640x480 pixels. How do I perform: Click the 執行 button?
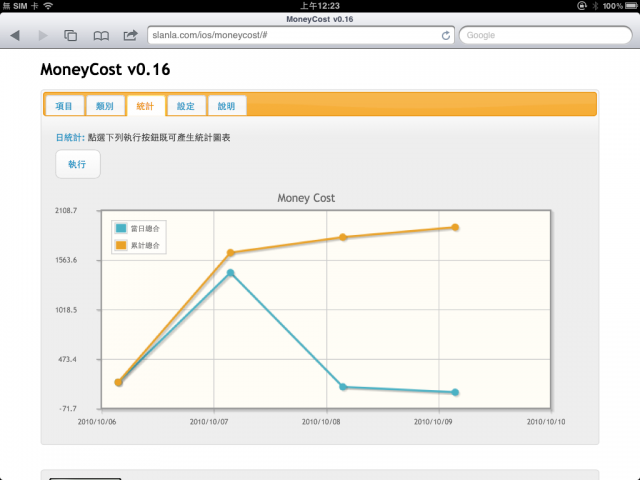[x=78, y=164]
